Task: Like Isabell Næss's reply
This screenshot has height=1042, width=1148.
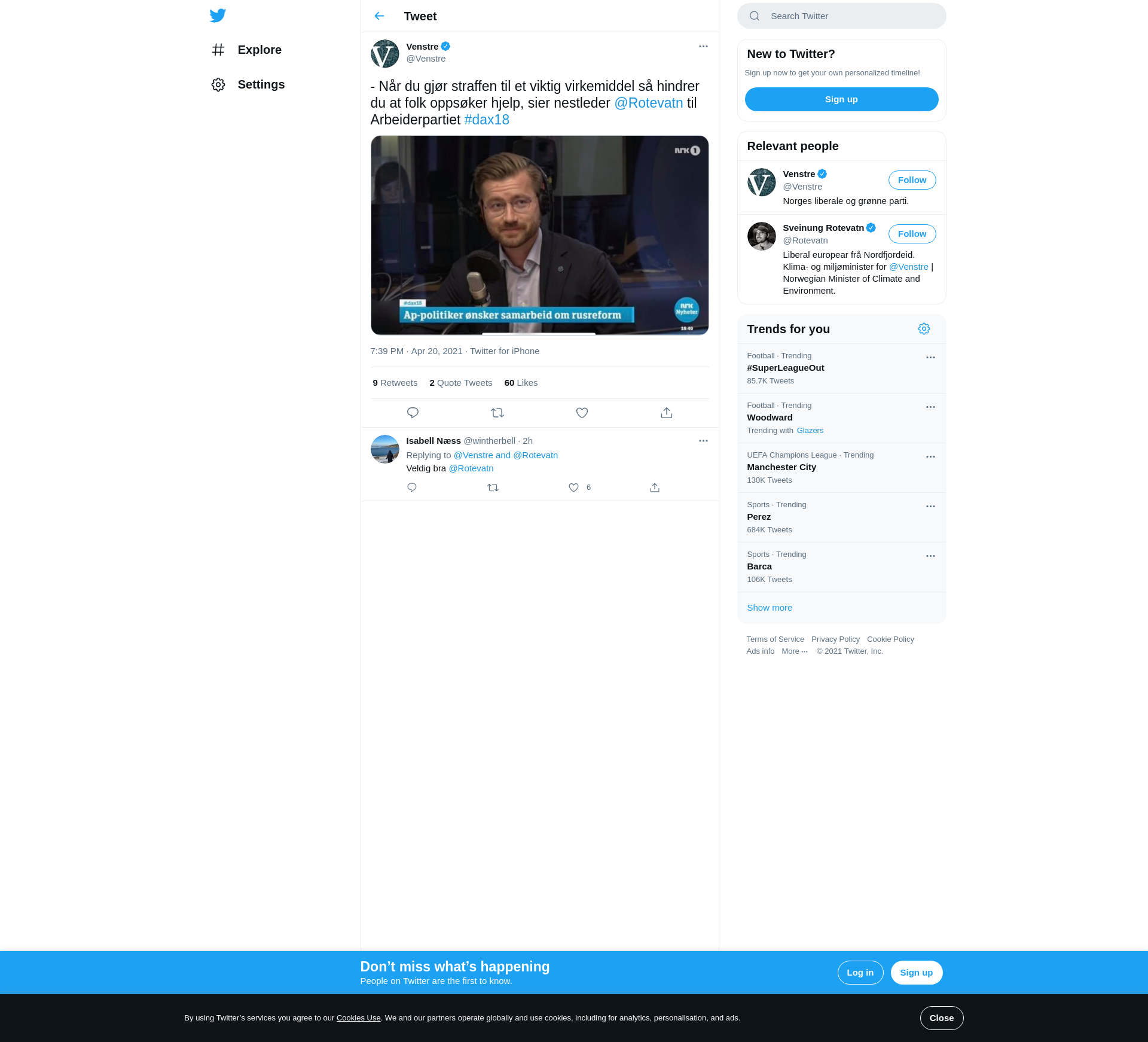Action: click(573, 488)
